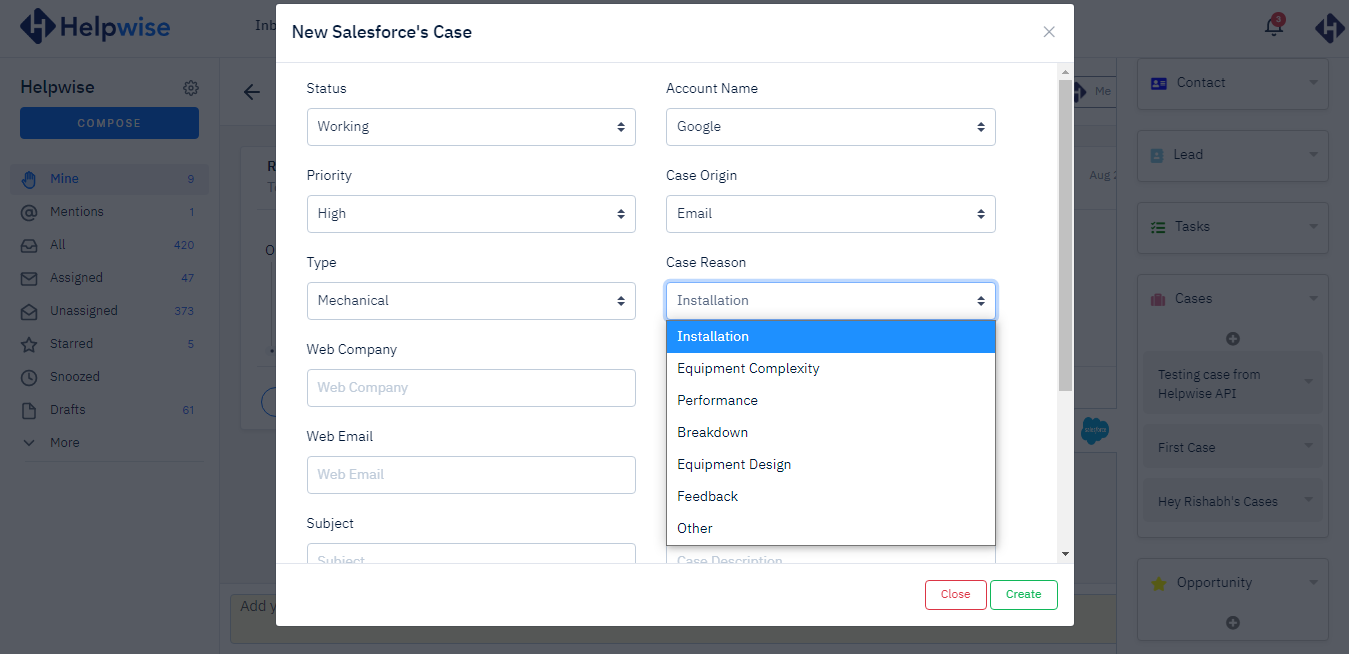Expand the Type dropdown
The image size is (1349, 654).
point(471,301)
